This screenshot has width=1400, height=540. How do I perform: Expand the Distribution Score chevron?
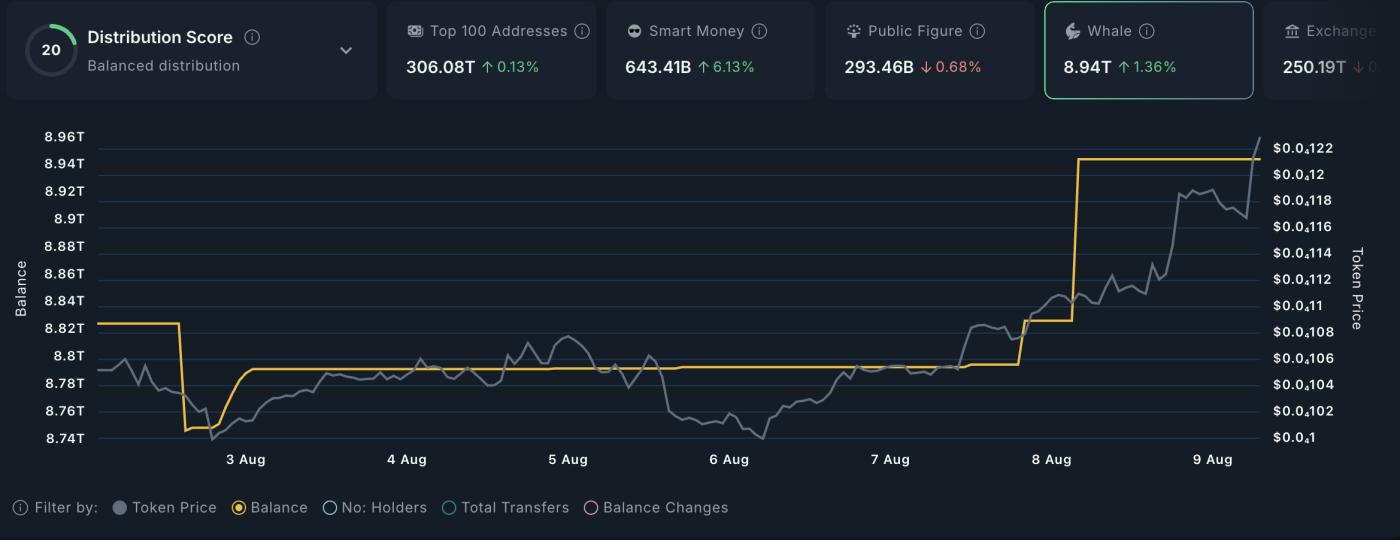click(346, 50)
